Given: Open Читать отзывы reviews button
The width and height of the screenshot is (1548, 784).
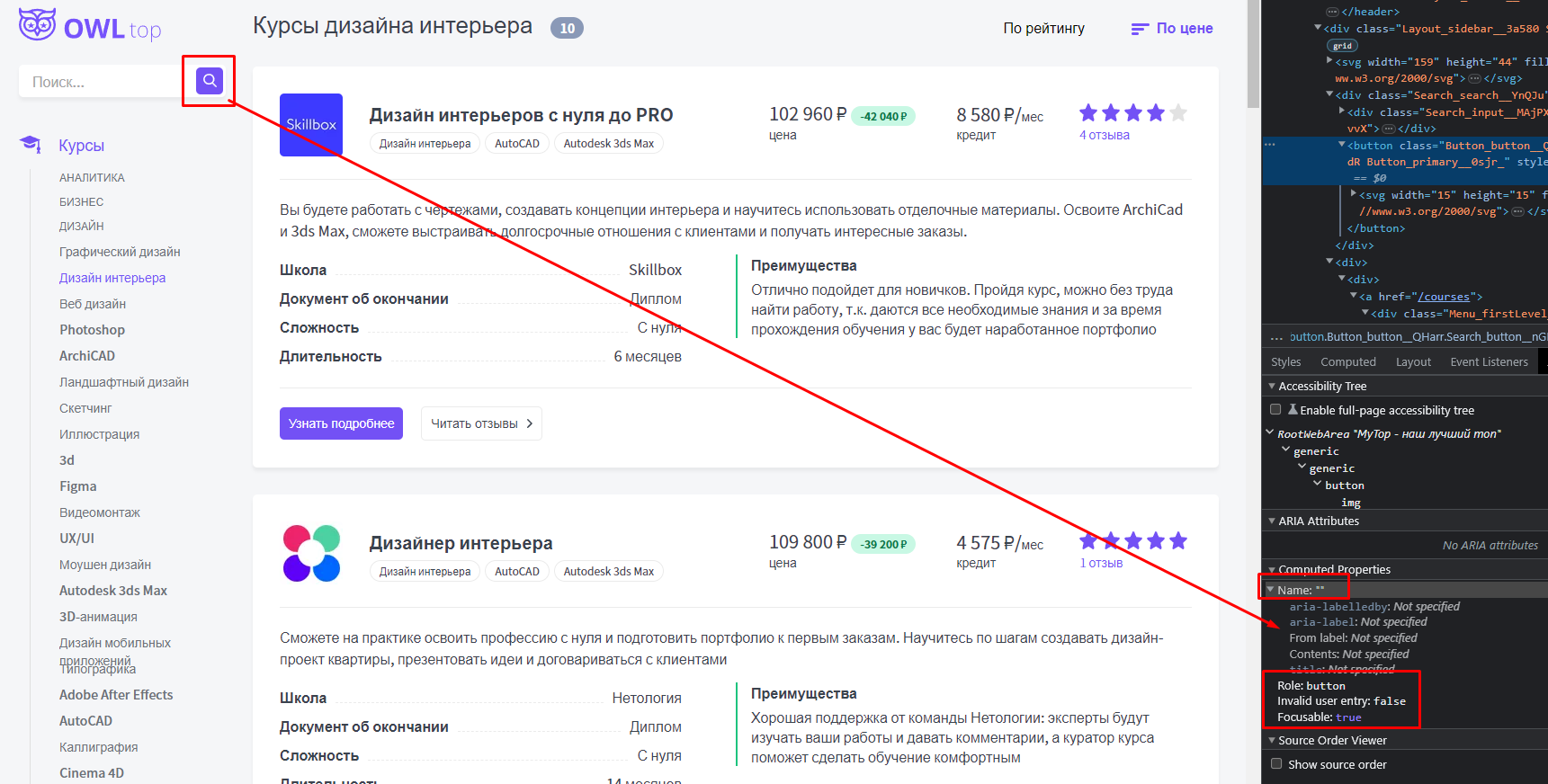Looking at the screenshot, I should click(481, 423).
